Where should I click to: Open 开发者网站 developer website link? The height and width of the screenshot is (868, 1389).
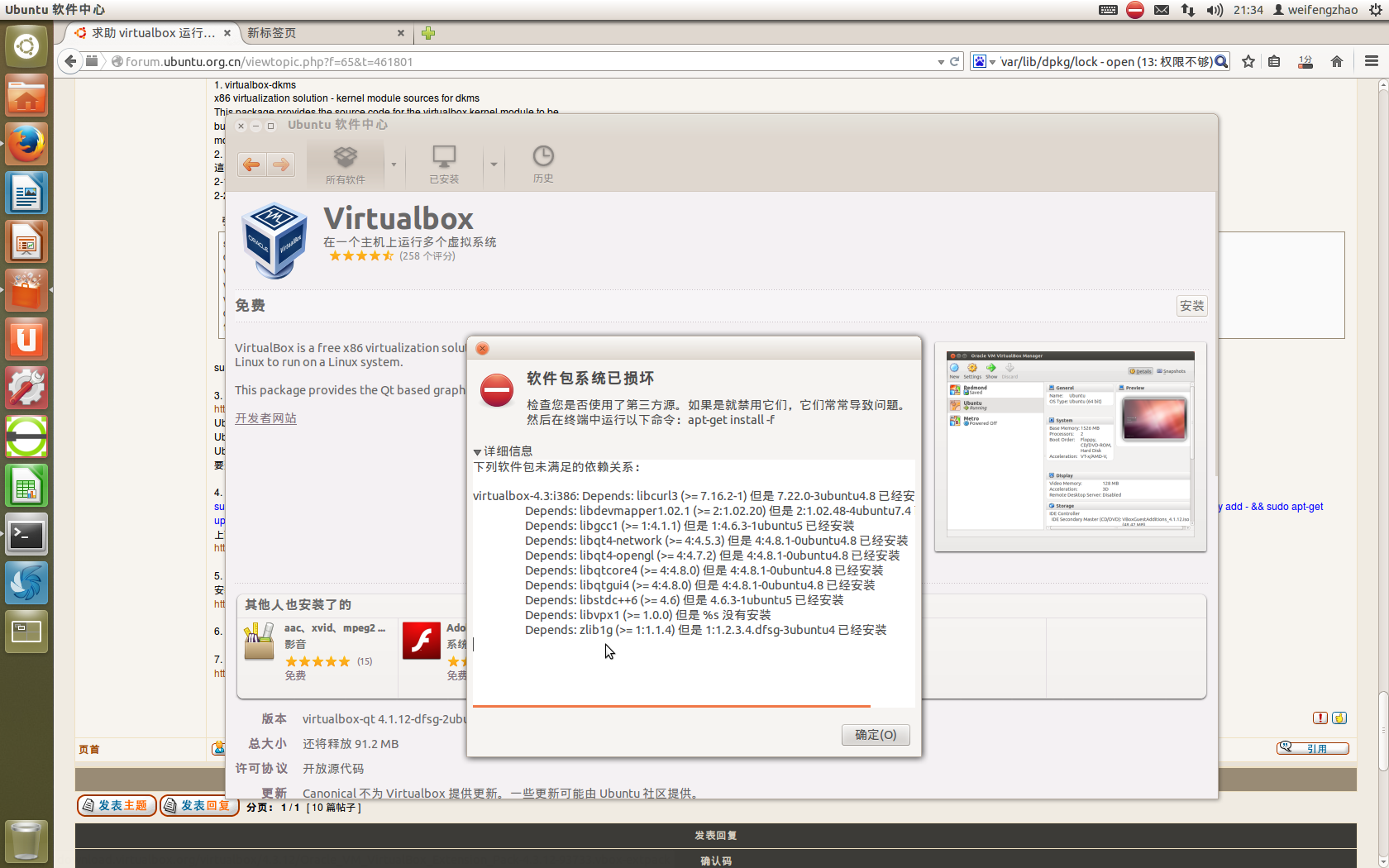[265, 418]
